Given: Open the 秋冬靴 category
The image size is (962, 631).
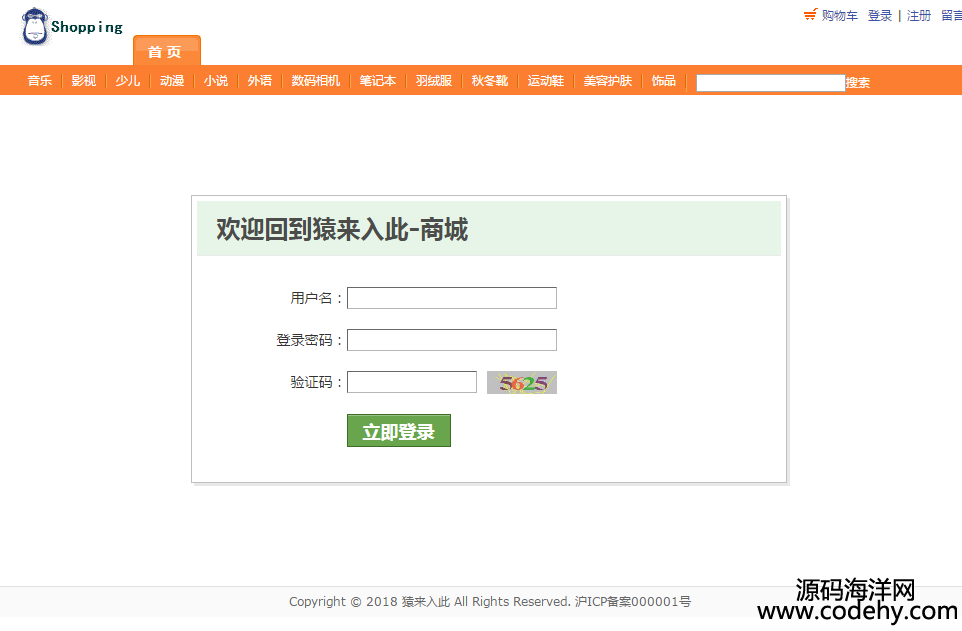Looking at the screenshot, I should click(x=490, y=81).
